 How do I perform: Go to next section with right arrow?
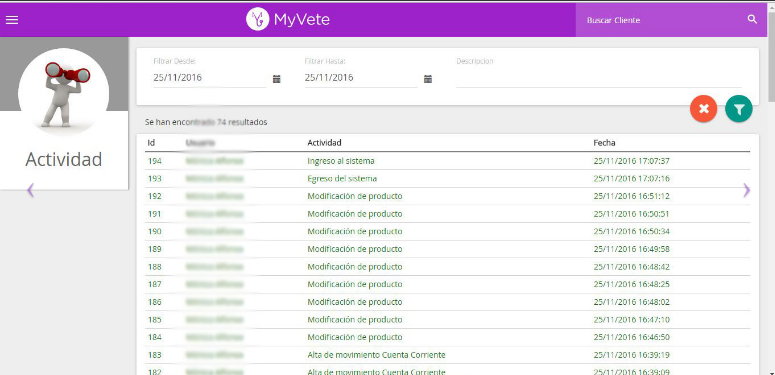click(x=746, y=190)
